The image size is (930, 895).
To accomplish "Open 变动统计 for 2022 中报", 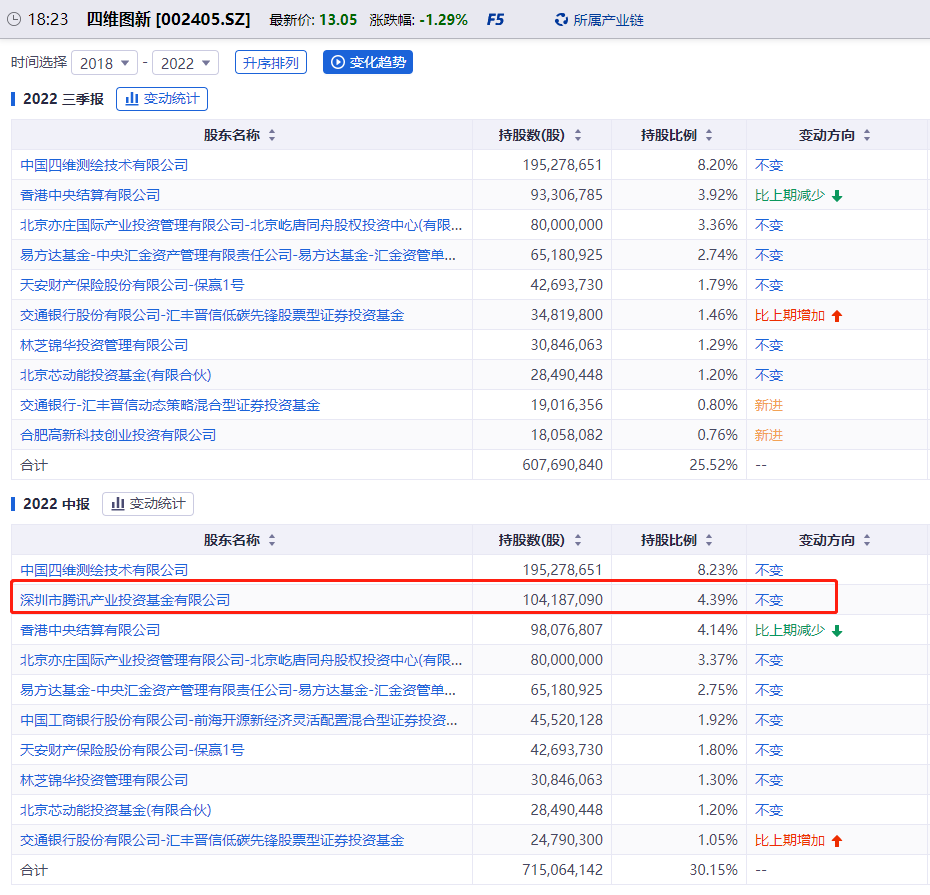I will pyautogui.click(x=148, y=504).
